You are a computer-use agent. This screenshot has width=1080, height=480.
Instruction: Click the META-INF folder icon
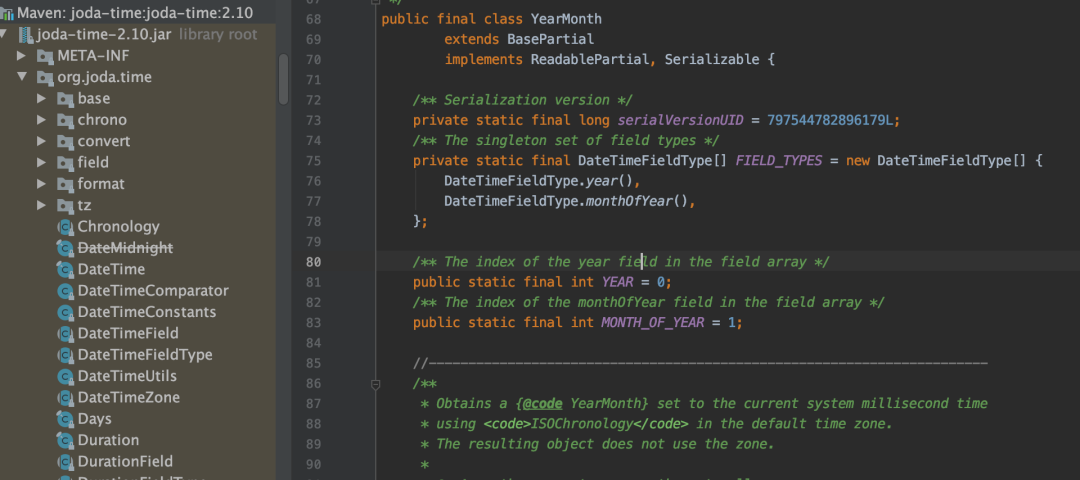[45, 56]
